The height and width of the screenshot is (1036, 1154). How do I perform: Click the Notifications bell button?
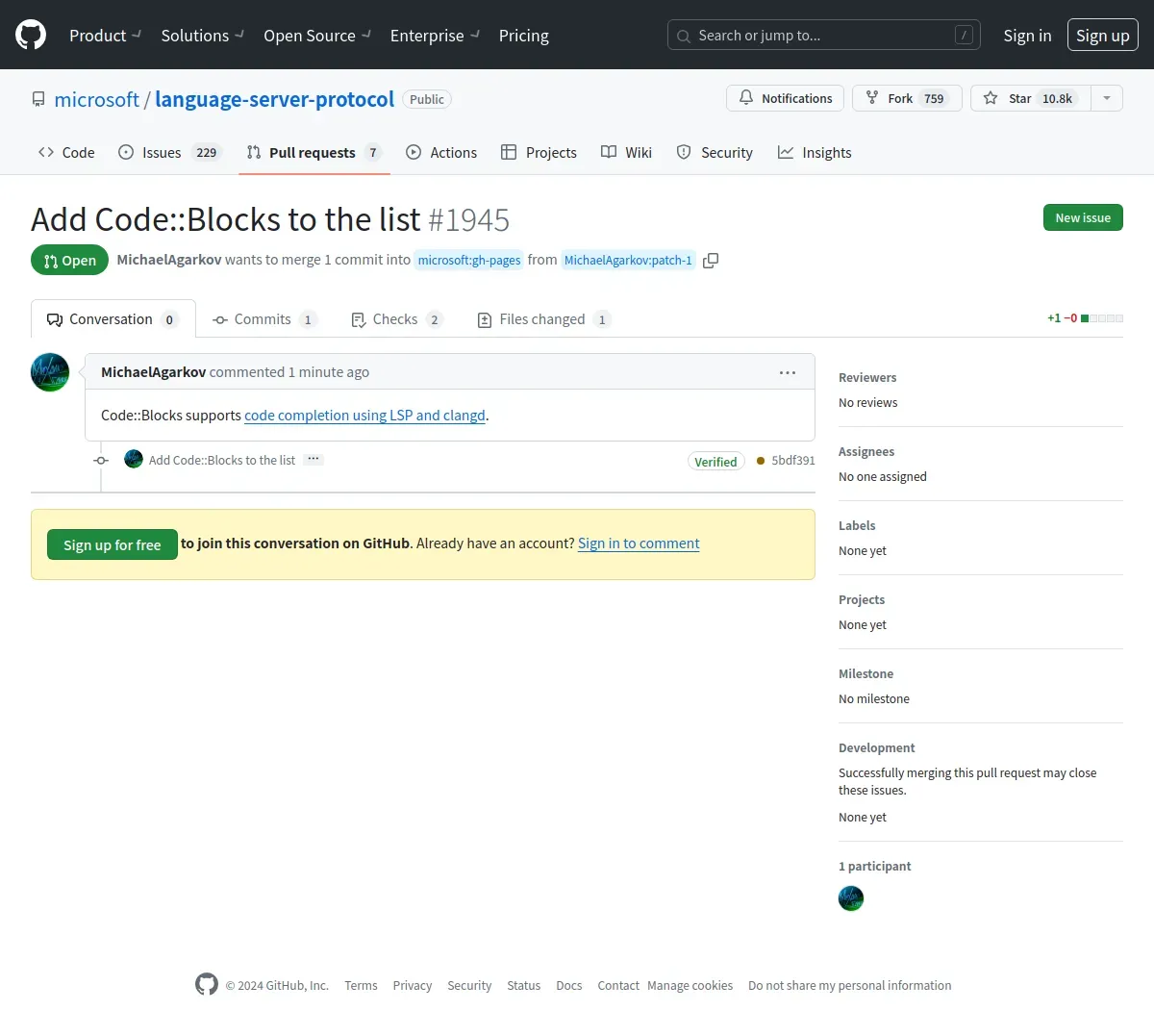786,98
